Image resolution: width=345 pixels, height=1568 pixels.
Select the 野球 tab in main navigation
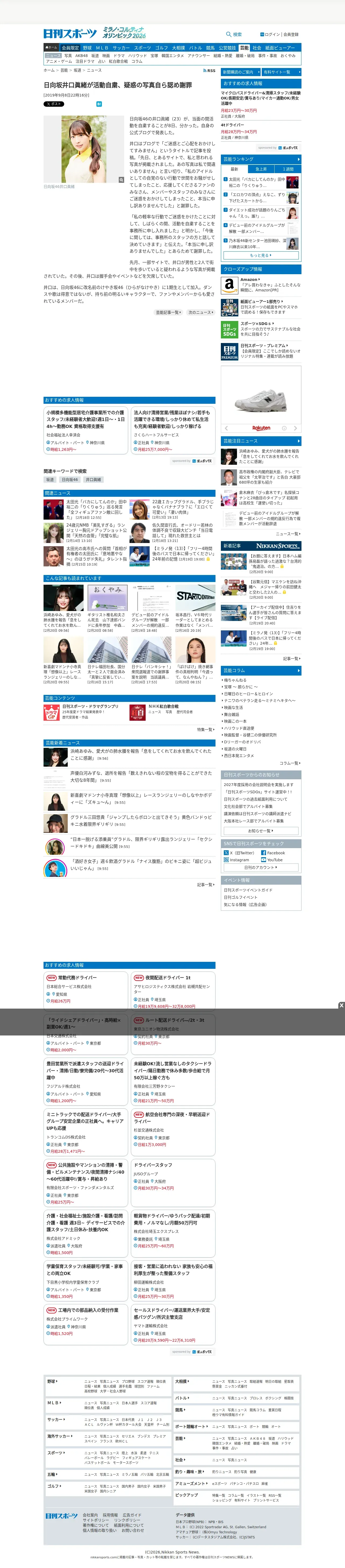87,48
